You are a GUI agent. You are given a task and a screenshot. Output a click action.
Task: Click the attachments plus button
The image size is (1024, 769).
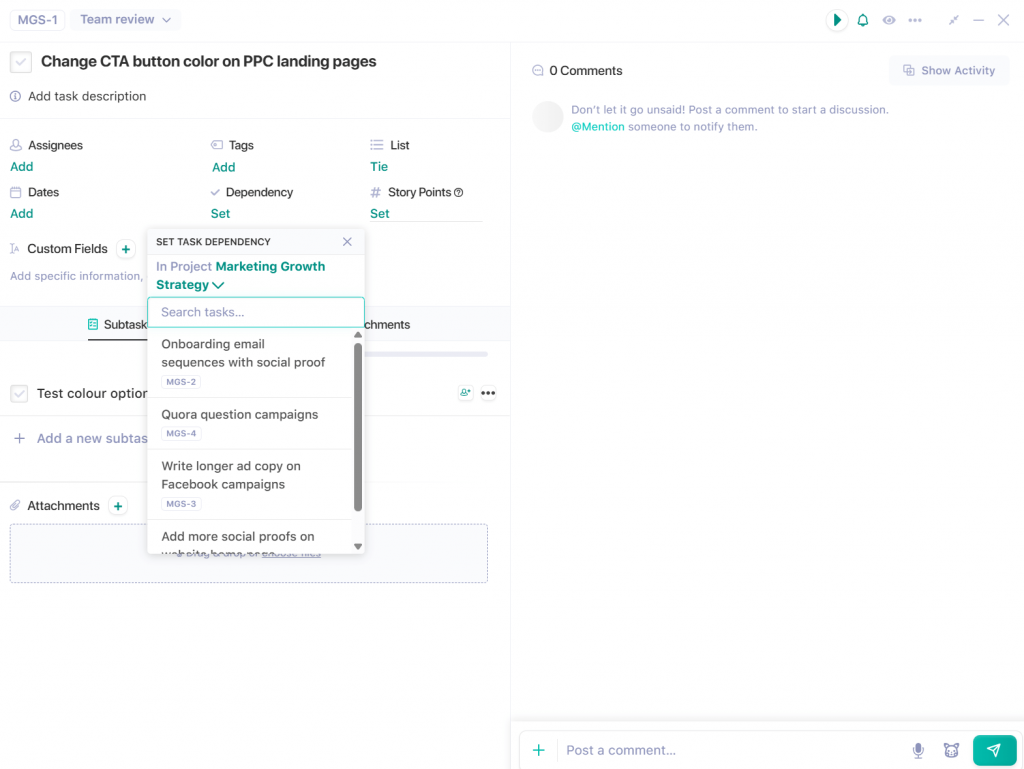(x=118, y=506)
